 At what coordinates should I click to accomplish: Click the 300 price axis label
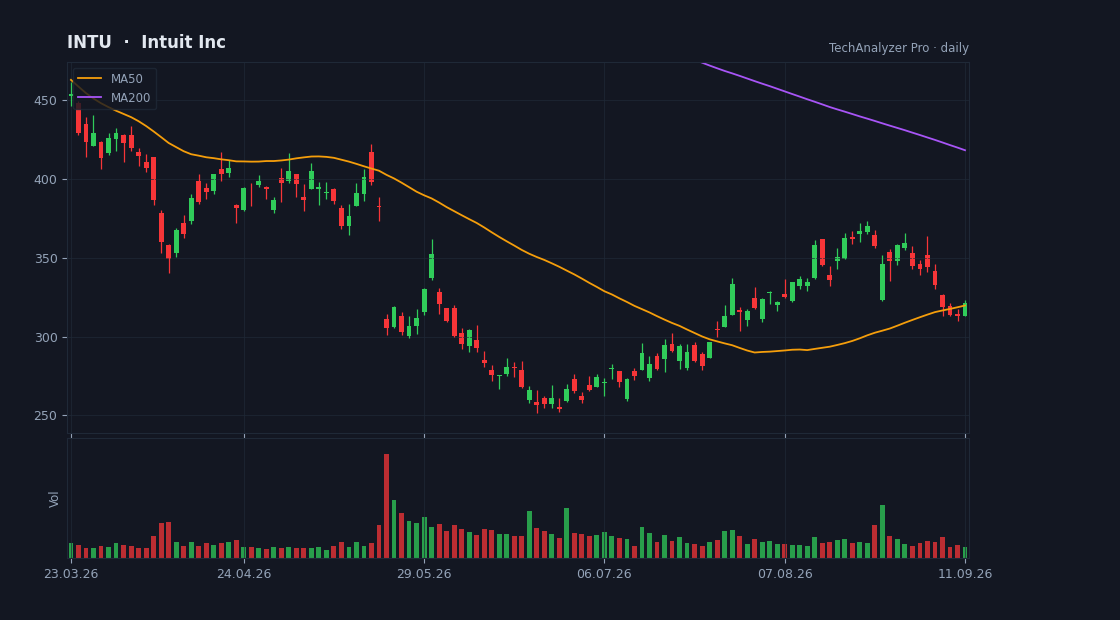click(45, 337)
